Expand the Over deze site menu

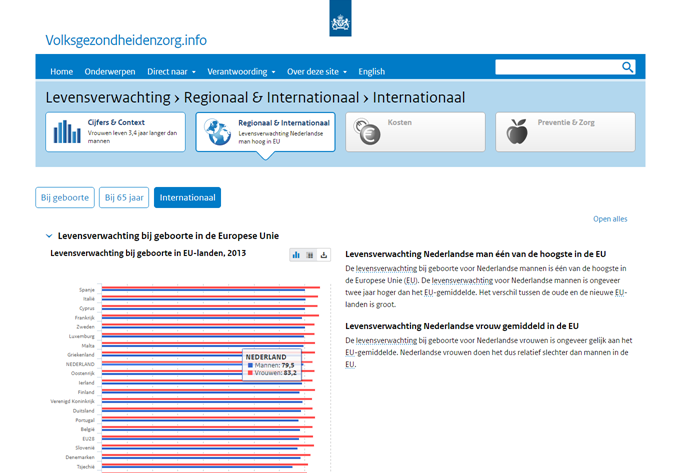317,72
